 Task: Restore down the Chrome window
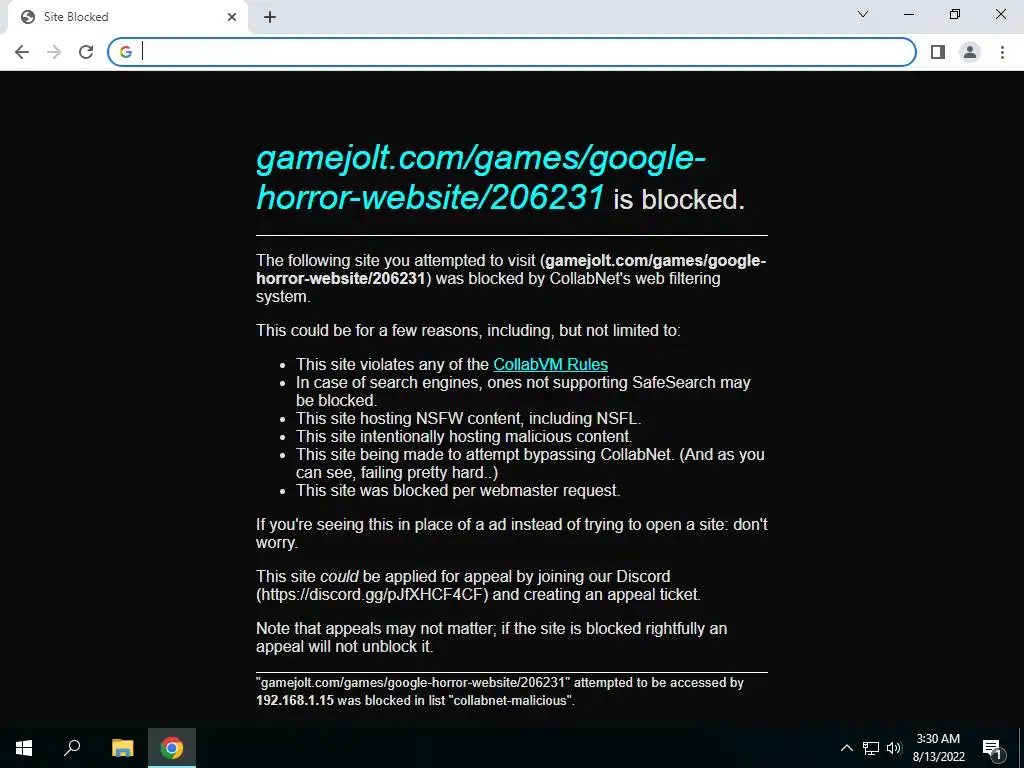955,14
